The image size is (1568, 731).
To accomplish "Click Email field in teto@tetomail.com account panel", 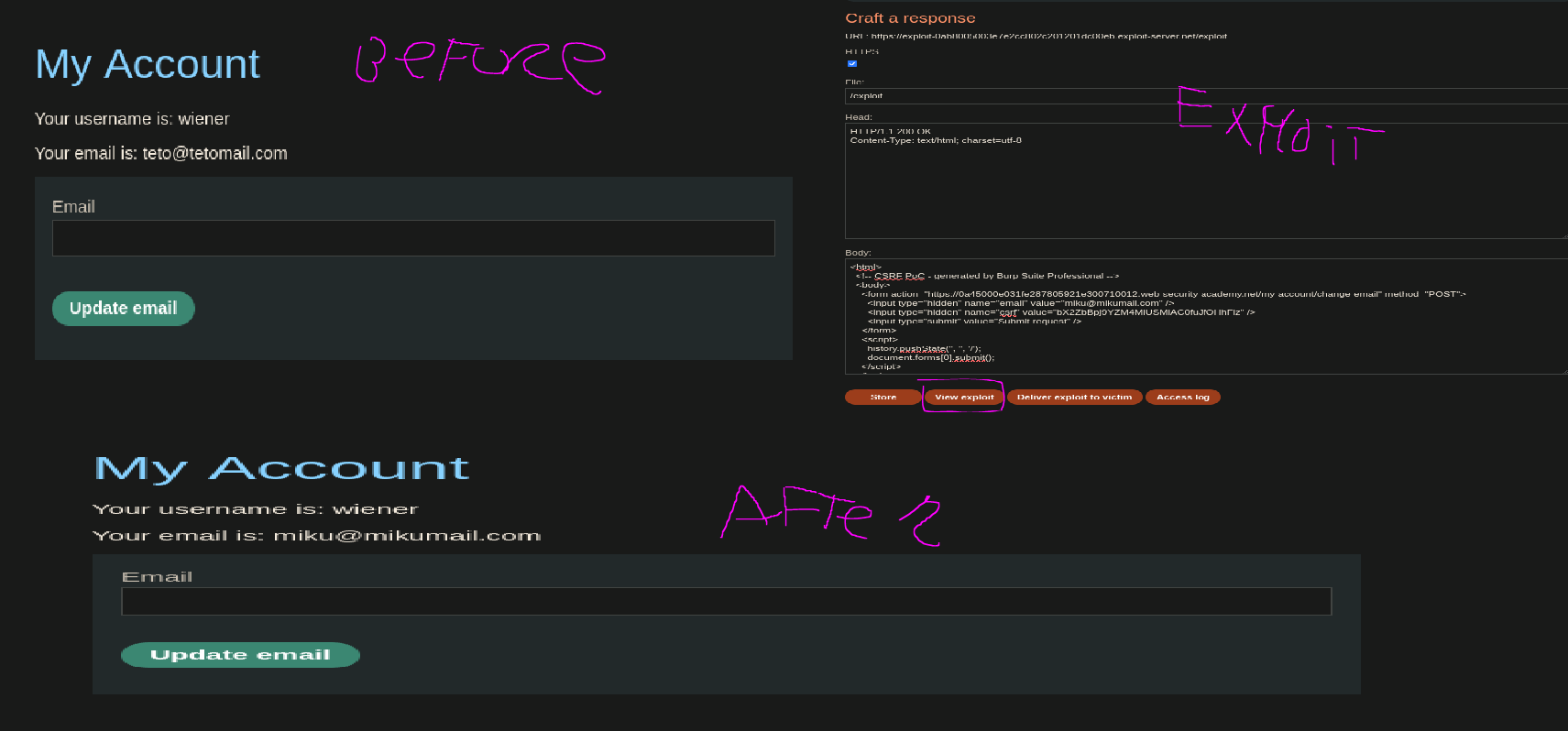I will (413, 238).
